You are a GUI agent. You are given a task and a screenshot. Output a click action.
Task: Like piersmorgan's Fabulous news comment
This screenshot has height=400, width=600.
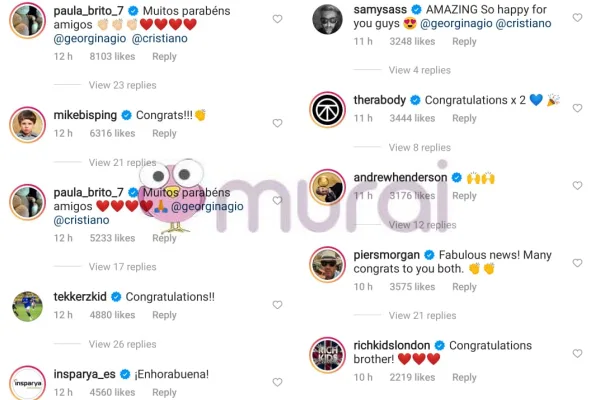tap(577, 263)
